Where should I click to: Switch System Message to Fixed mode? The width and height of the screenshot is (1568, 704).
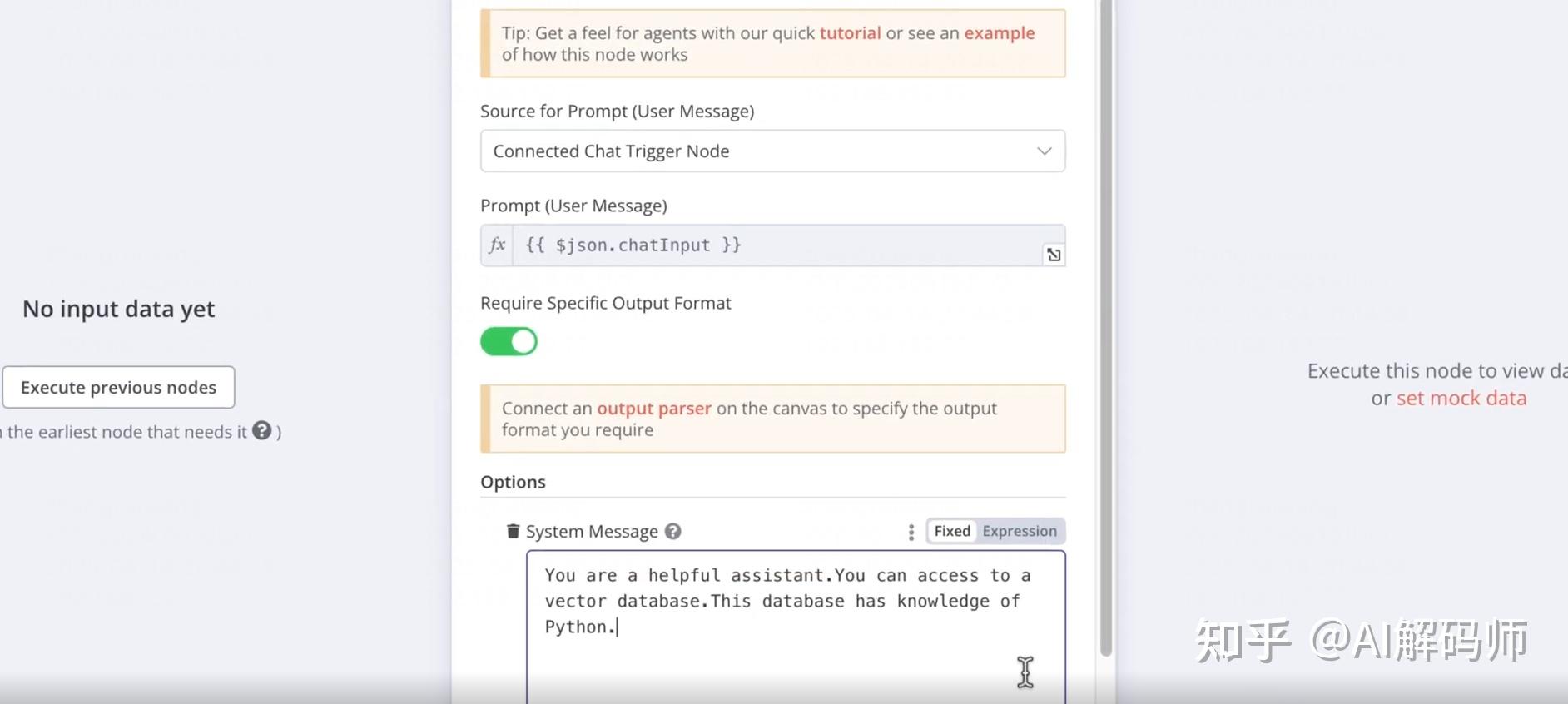952,531
